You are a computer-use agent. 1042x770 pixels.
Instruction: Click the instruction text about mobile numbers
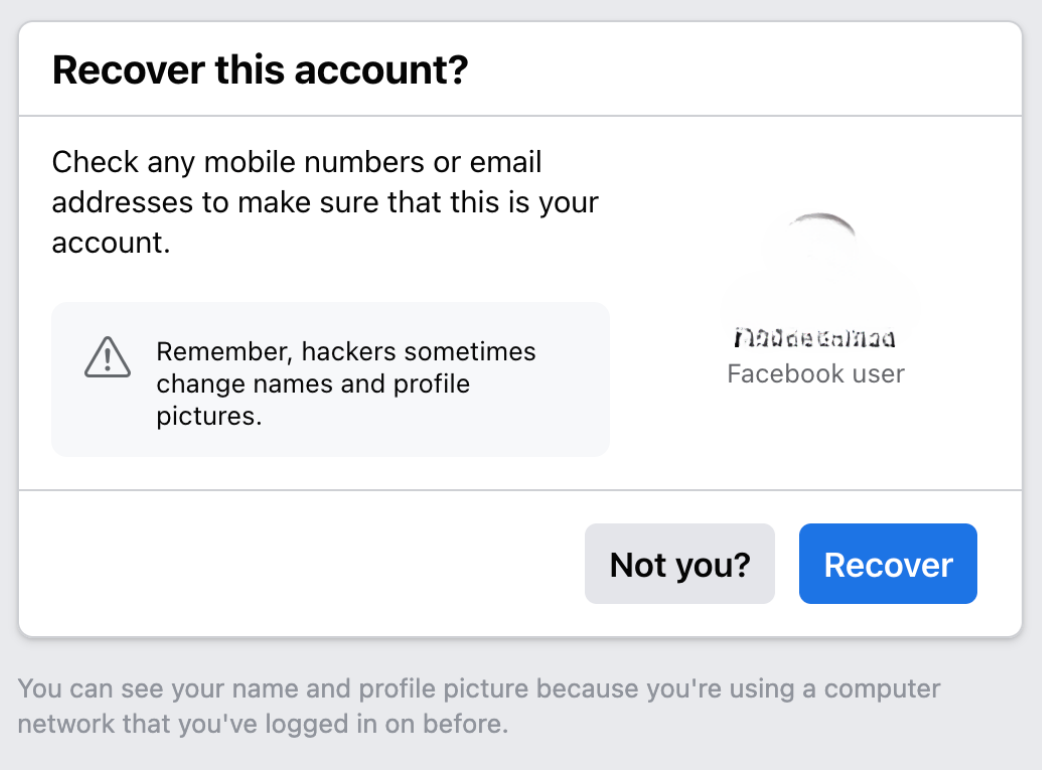click(324, 201)
